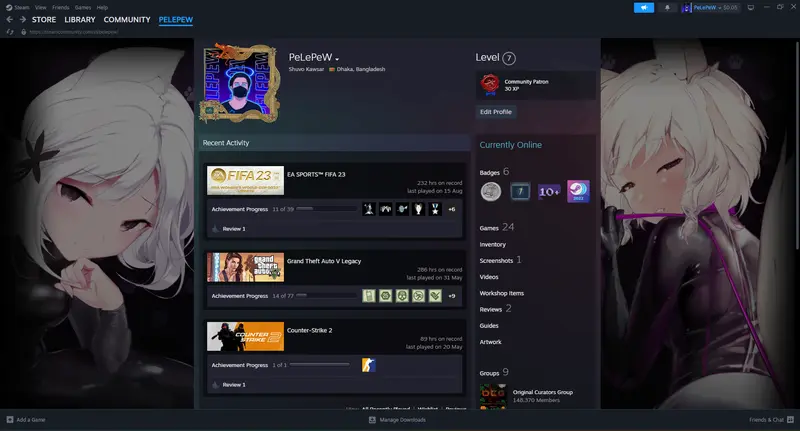The image size is (800, 431).
Task: Click the 10+ games badge
Action: (549, 191)
